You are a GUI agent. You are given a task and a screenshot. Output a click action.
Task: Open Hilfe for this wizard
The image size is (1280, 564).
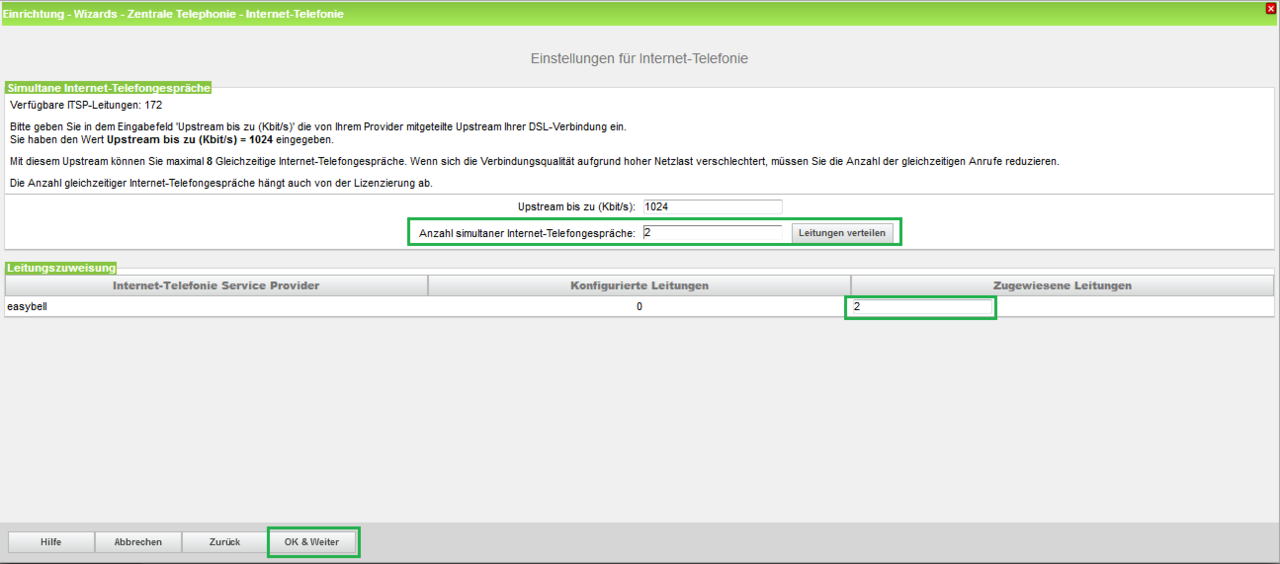51,542
